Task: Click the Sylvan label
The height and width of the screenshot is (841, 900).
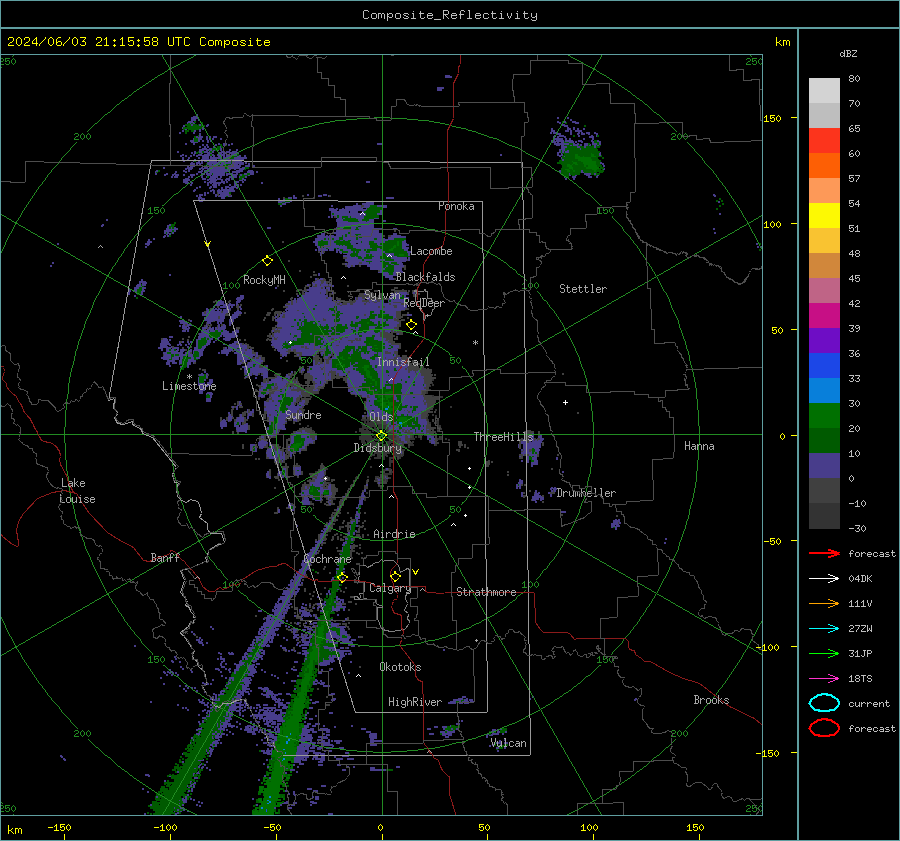Action: click(x=382, y=295)
